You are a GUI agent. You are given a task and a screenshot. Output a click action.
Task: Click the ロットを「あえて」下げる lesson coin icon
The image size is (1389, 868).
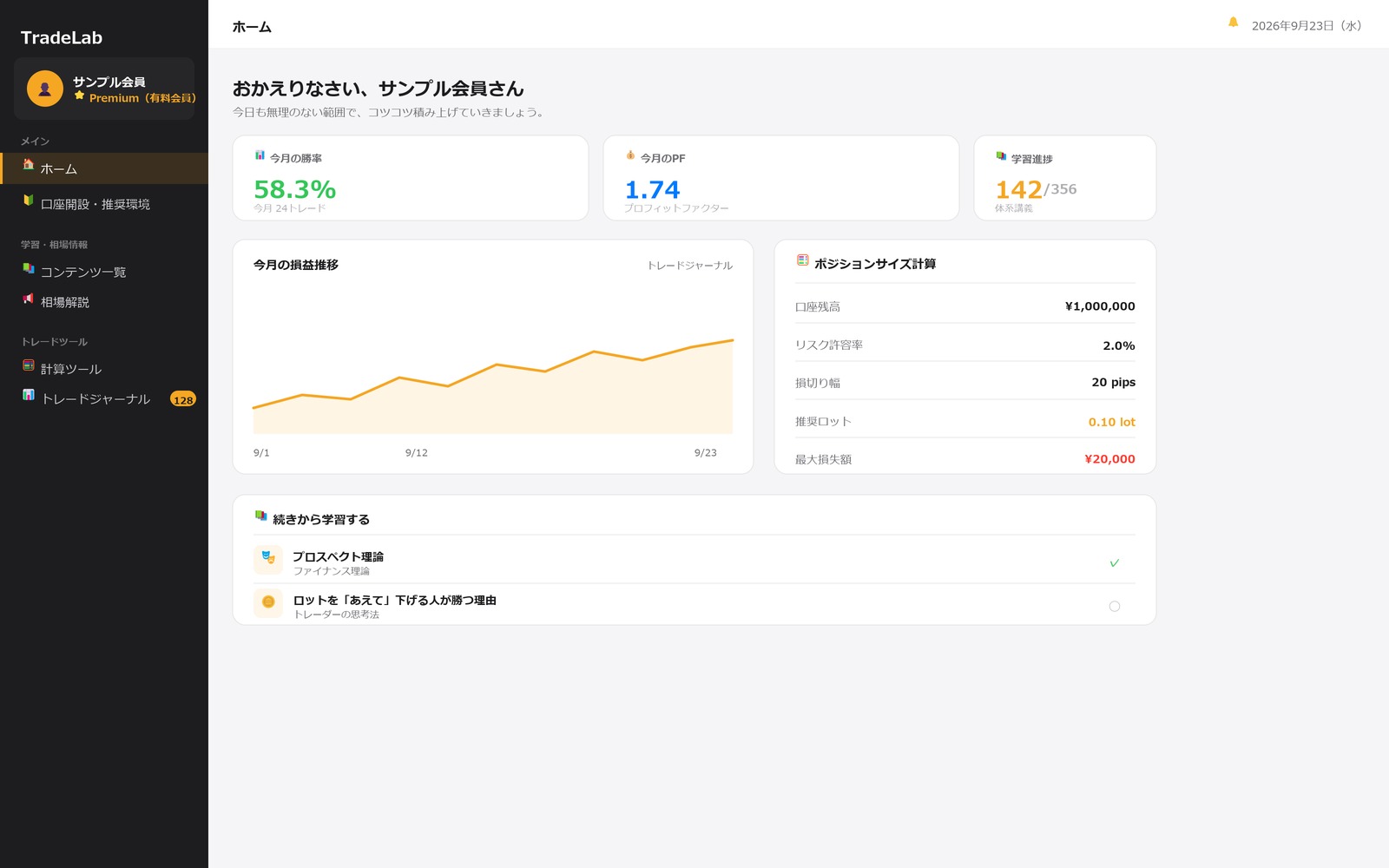pyautogui.click(x=268, y=602)
